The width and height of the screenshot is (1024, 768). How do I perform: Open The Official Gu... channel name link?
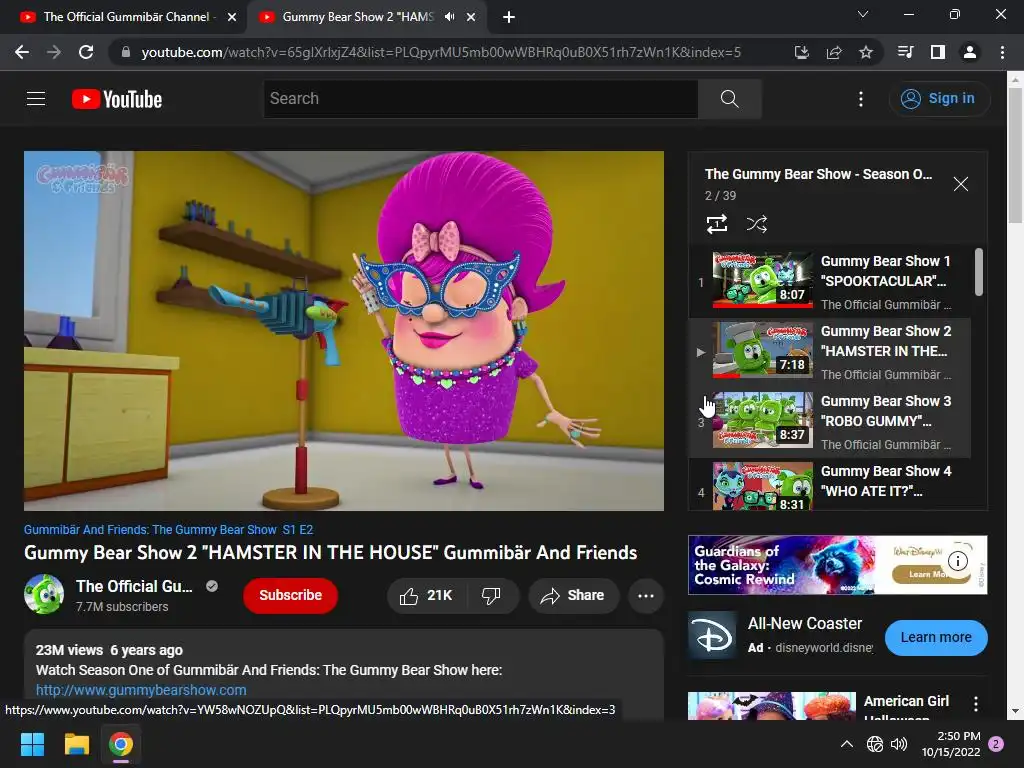pyautogui.click(x=134, y=586)
